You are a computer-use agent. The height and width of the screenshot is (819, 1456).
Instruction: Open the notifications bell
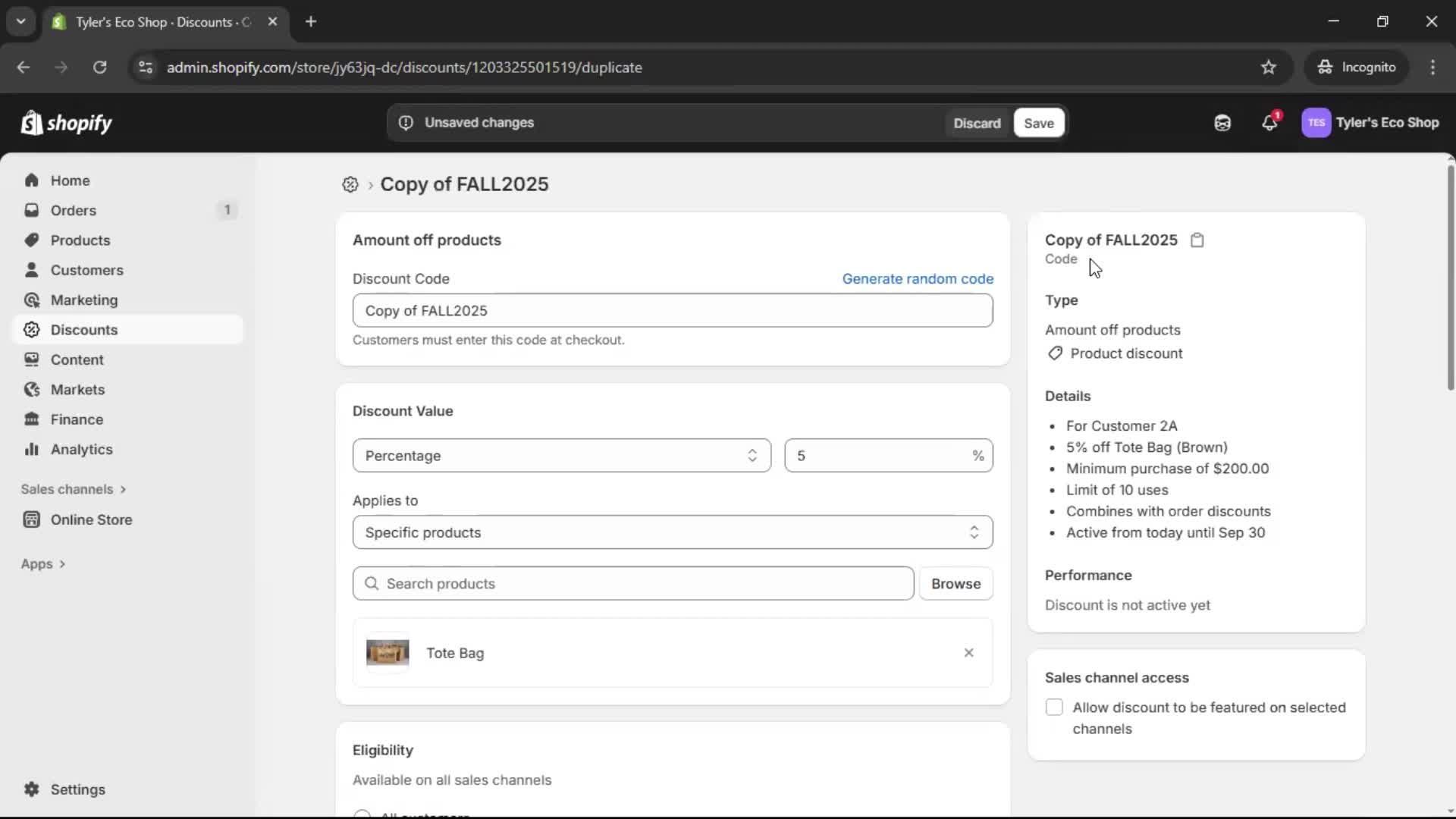[1270, 122]
